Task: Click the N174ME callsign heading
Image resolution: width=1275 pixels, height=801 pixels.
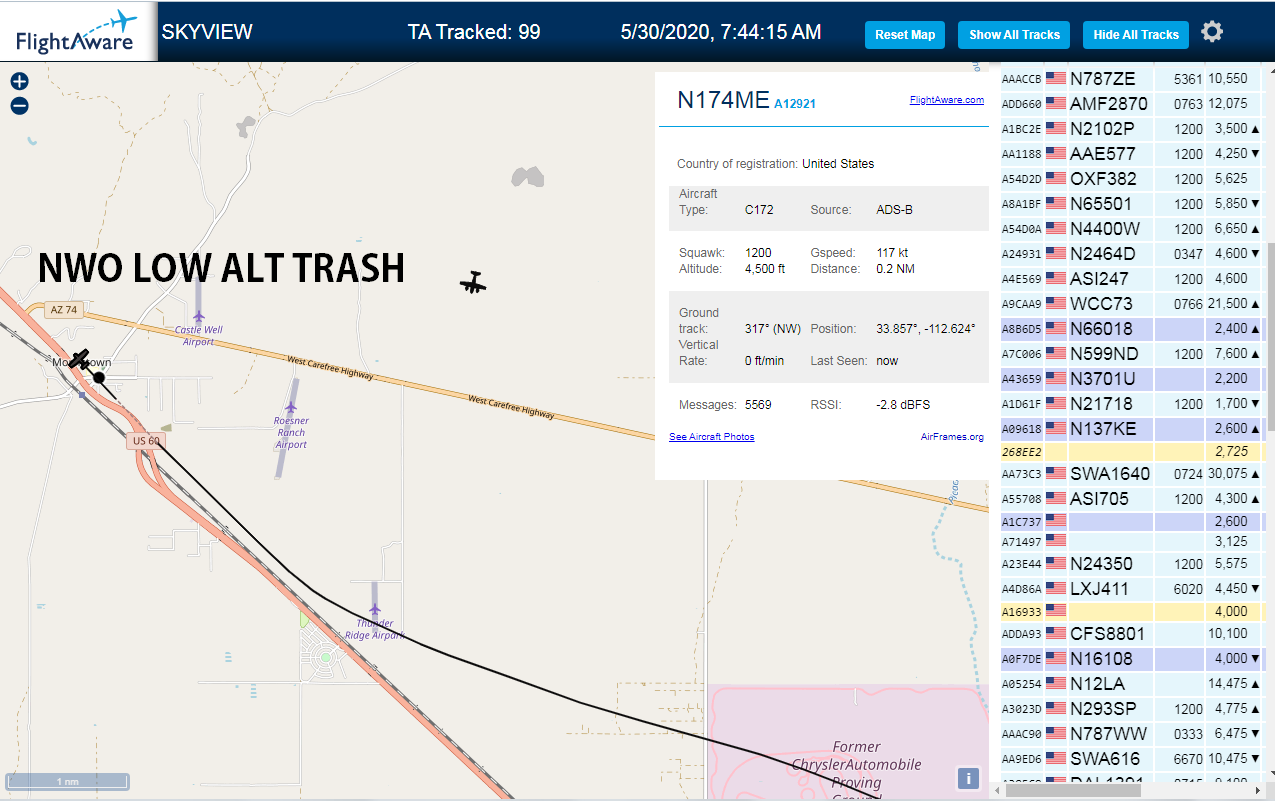Action: click(x=723, y=100)
